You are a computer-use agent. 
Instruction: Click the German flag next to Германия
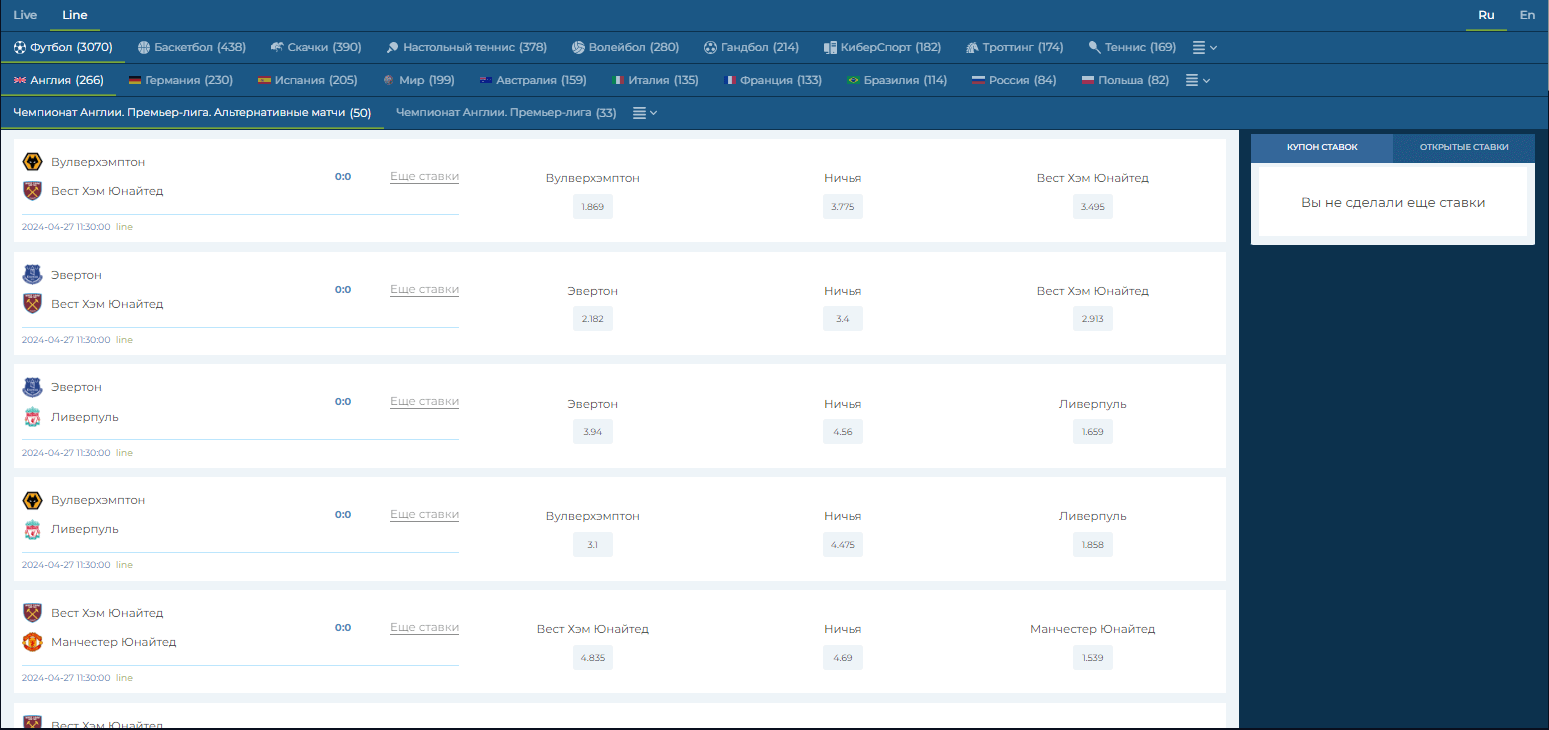click(x=134, y=80)
